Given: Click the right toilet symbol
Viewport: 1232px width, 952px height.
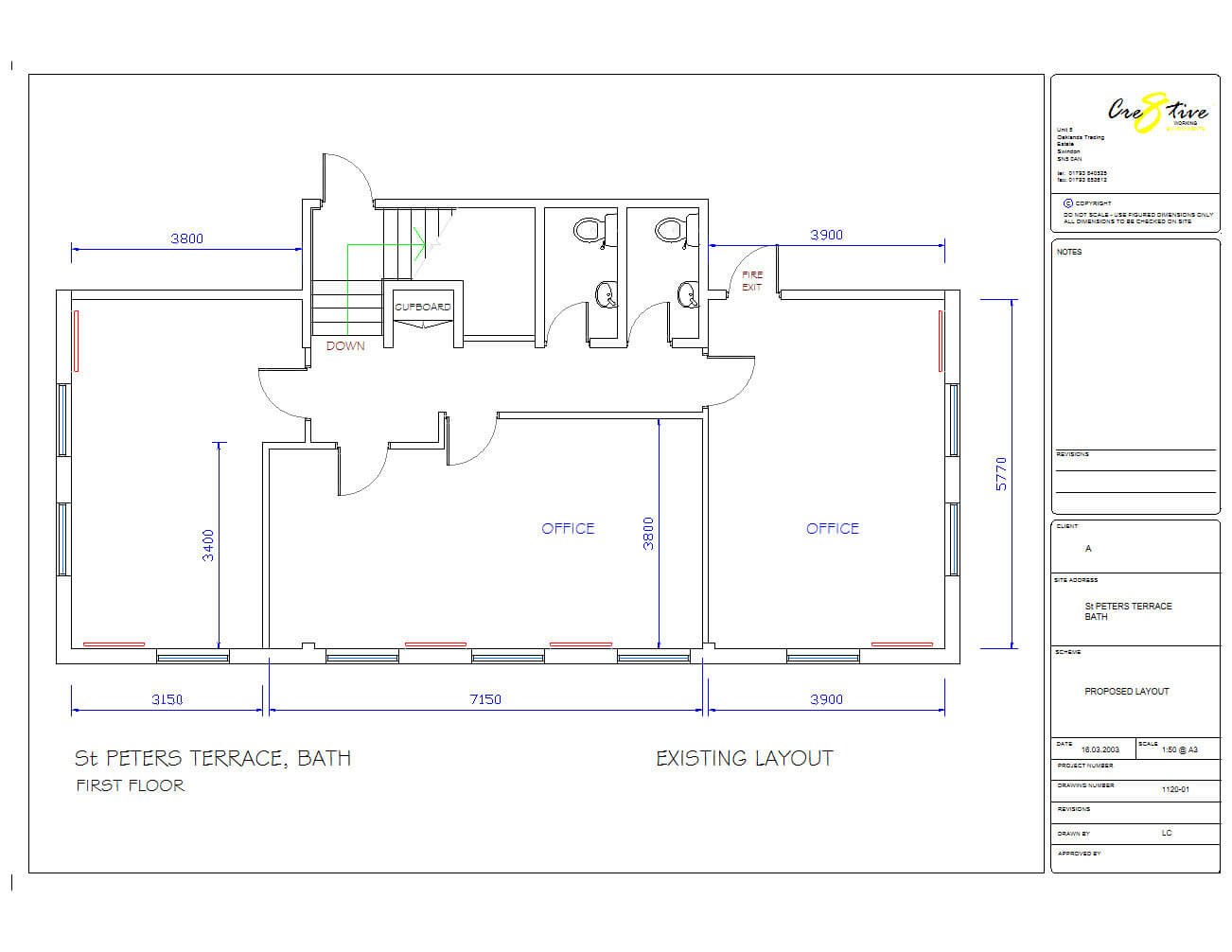Looking at the screenshot, I should point(671,229).
